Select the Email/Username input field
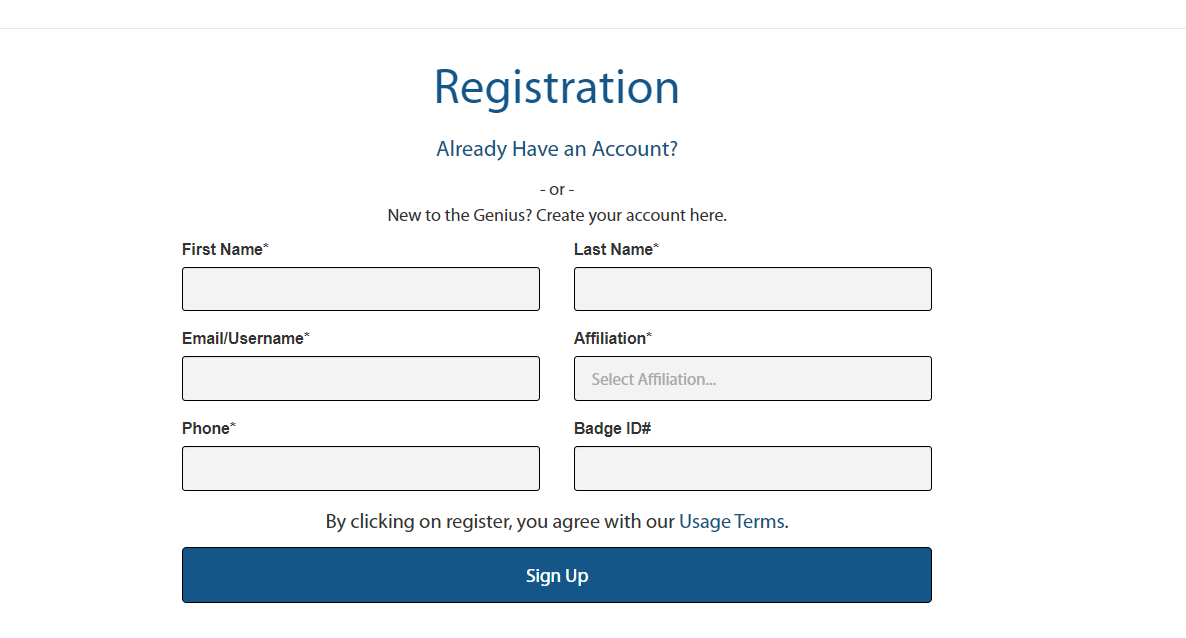 [x=361, y=379]
